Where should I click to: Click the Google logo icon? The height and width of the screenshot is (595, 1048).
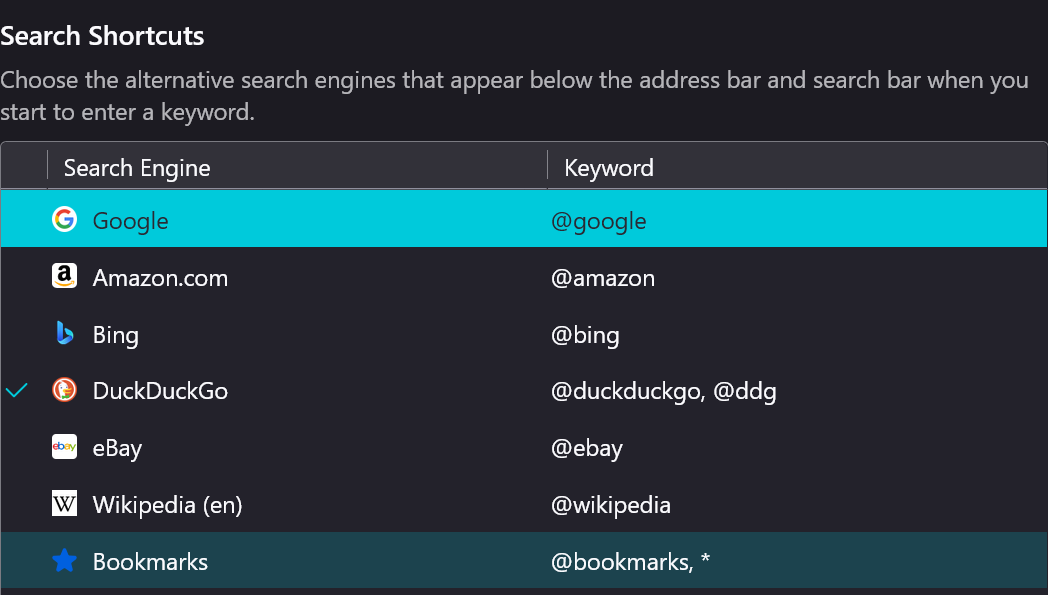(64, 220)
